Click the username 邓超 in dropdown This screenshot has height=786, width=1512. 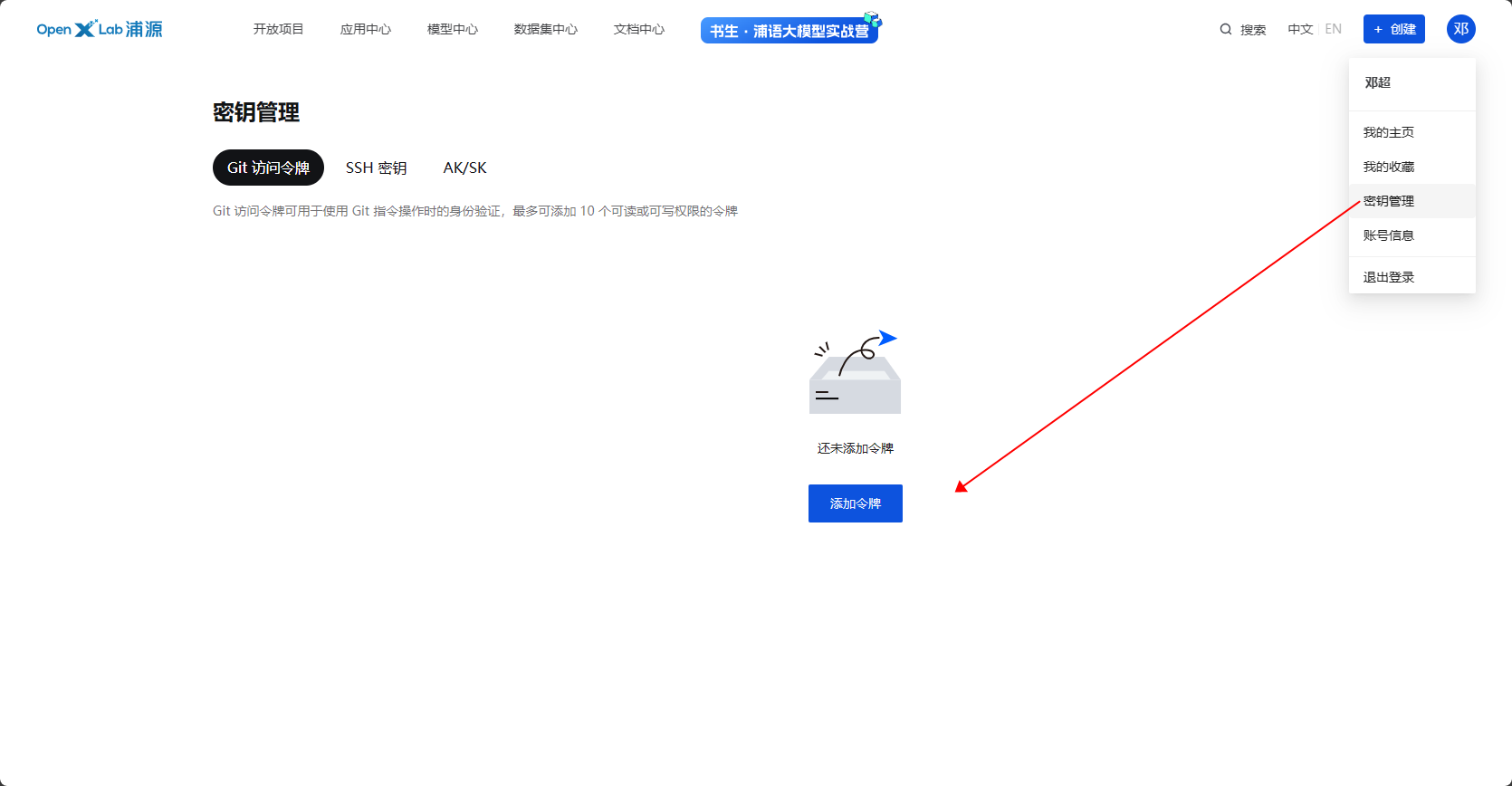(1378, 82)
